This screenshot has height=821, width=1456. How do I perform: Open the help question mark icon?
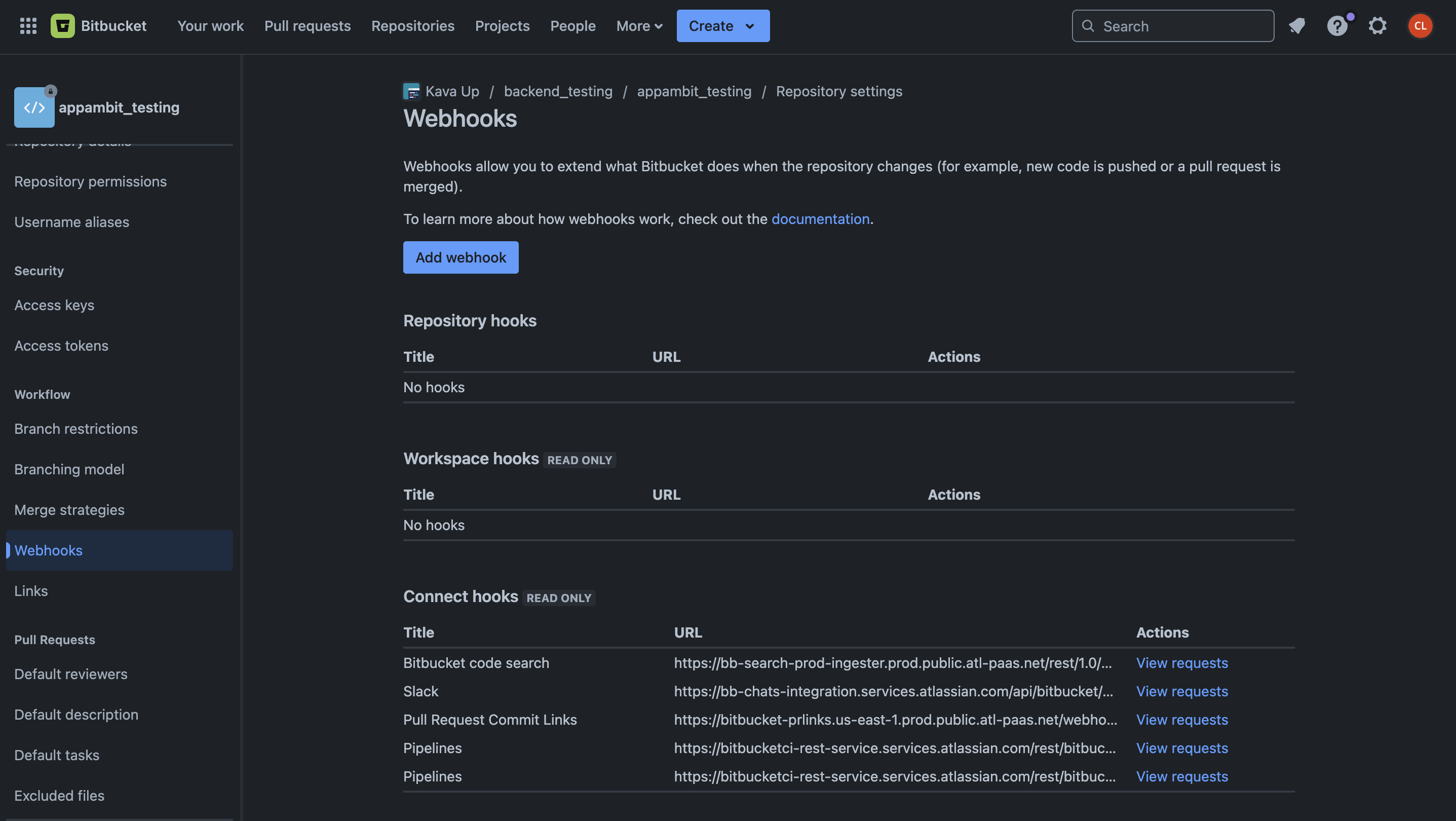(x=1337, y=26)
